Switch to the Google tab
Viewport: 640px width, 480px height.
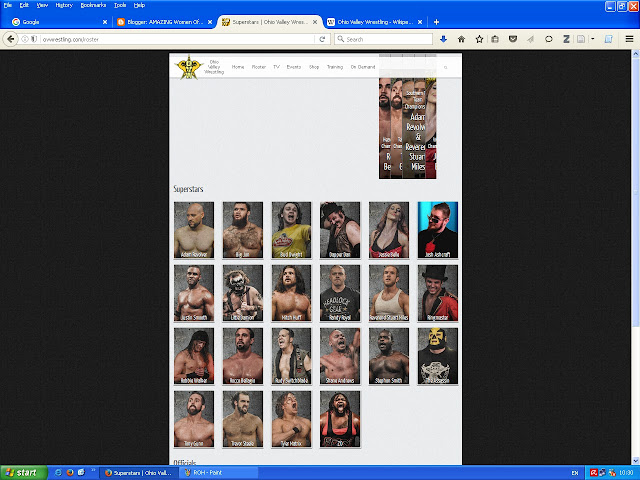58,22
